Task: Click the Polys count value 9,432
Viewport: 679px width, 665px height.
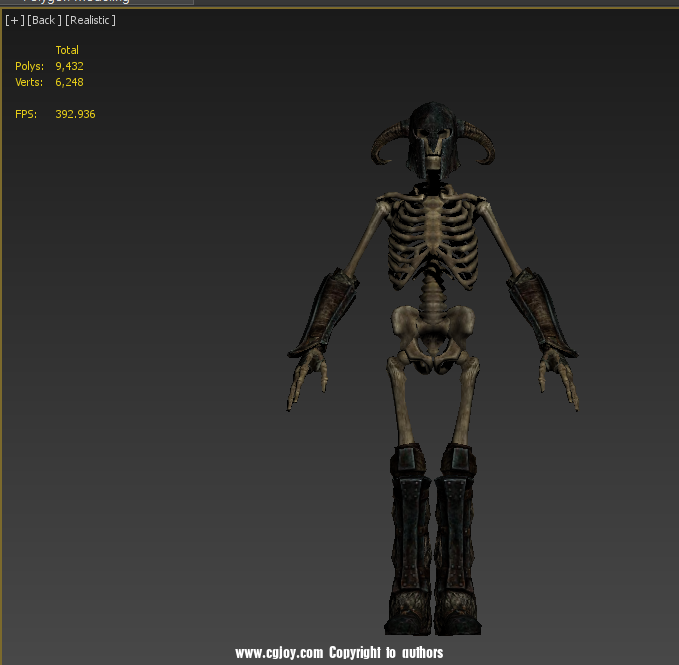Action: [69, 66]
